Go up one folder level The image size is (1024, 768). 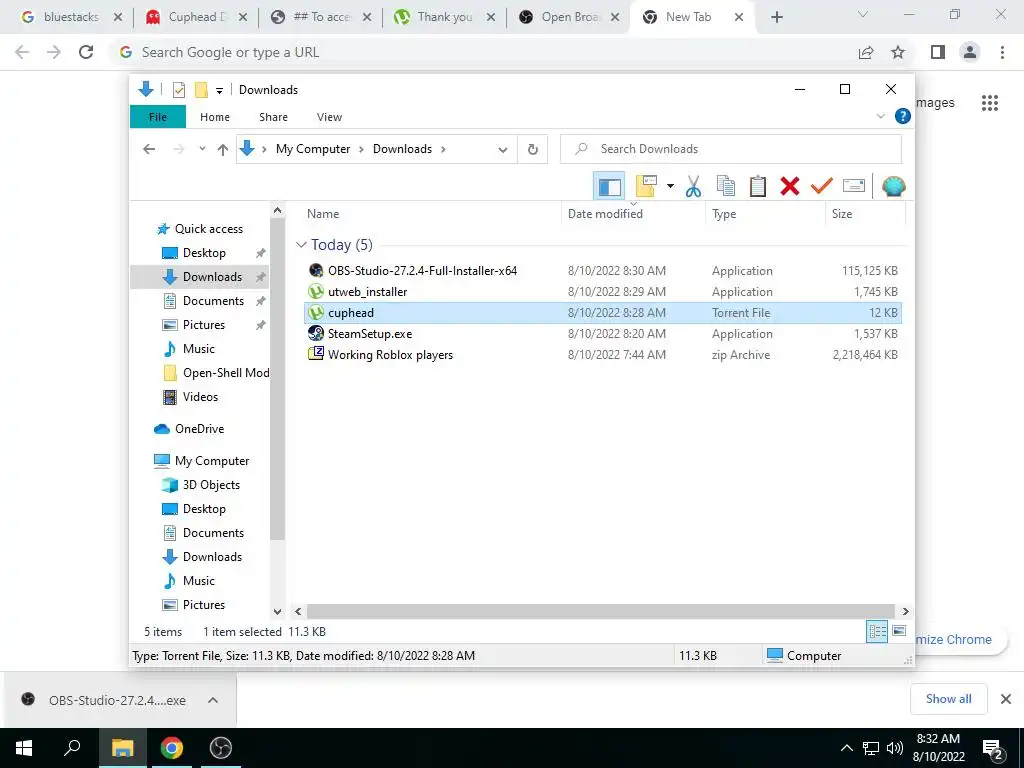click(x=223, y=150)
